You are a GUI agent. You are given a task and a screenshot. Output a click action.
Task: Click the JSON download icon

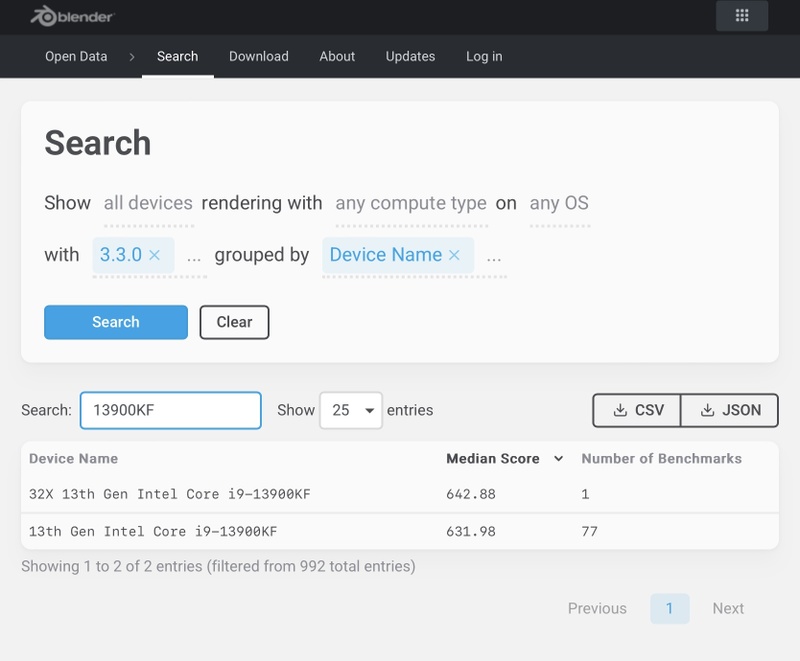[x=707, y=410]
